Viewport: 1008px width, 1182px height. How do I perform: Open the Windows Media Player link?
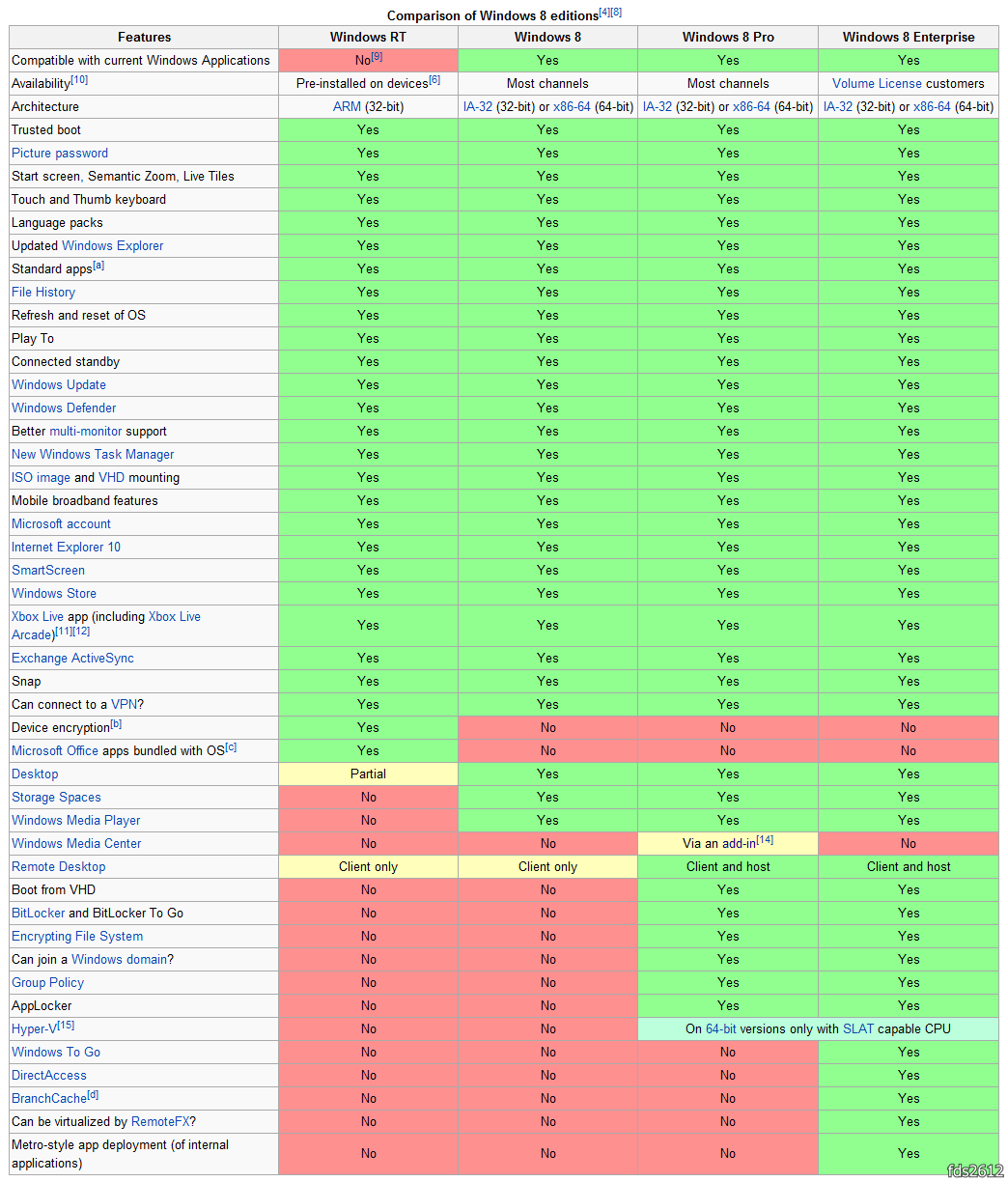tap(76, 820)
